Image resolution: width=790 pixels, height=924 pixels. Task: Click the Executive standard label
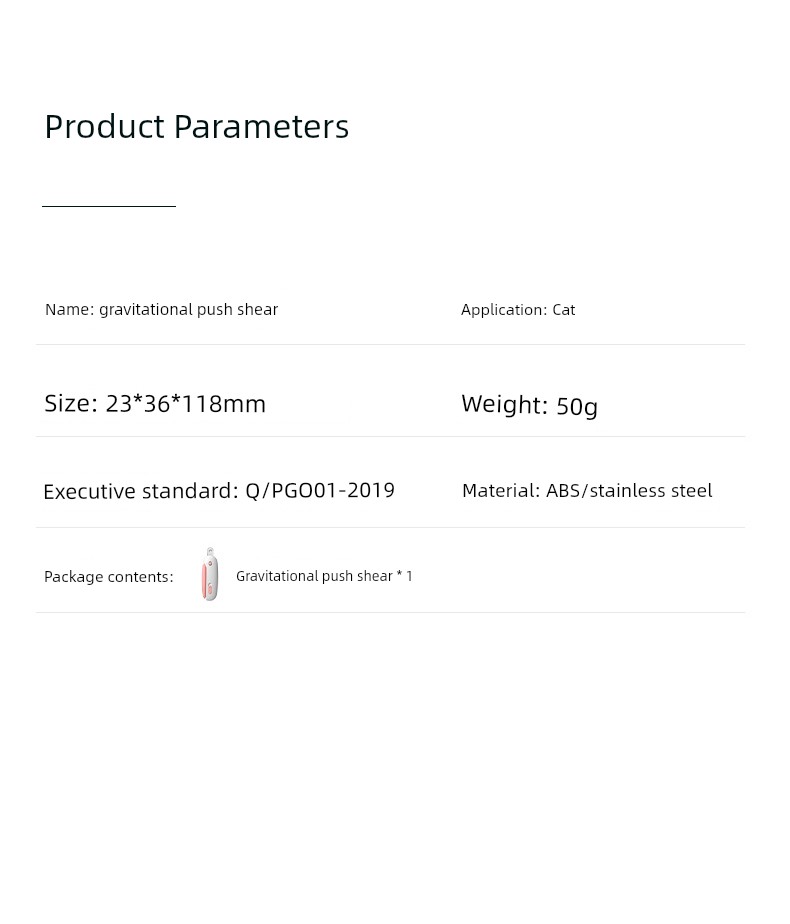tap(141, 491)
